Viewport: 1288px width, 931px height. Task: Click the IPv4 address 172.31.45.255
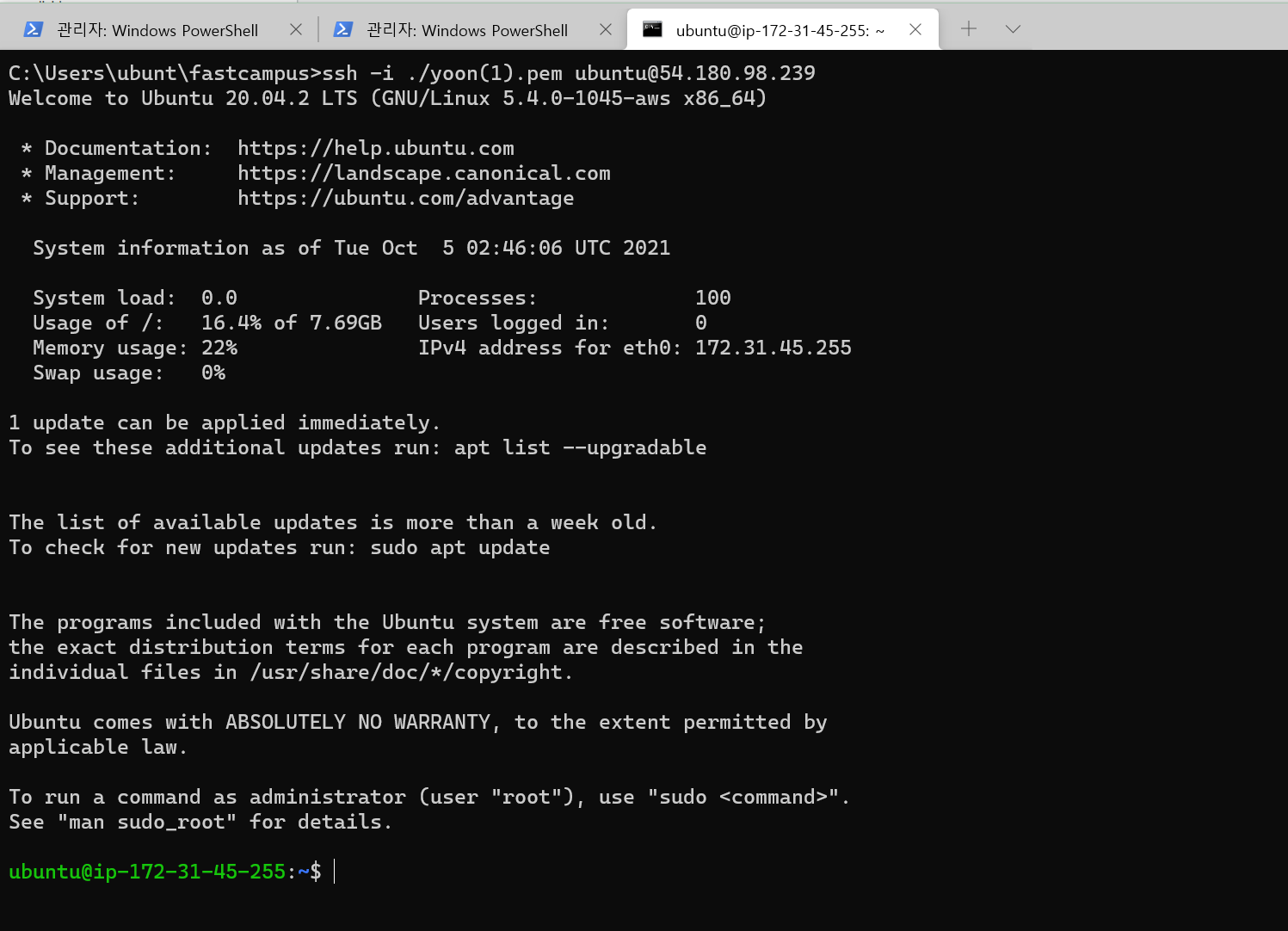pyautogui.click(x=773, y=348)
